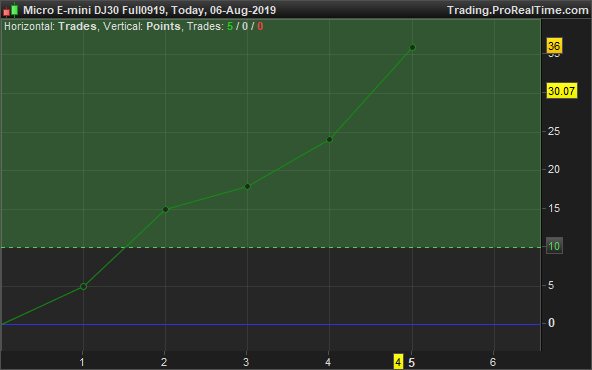Click the 15 label on the vertical axis
This screenshot has width=592, height=370.
554,208
